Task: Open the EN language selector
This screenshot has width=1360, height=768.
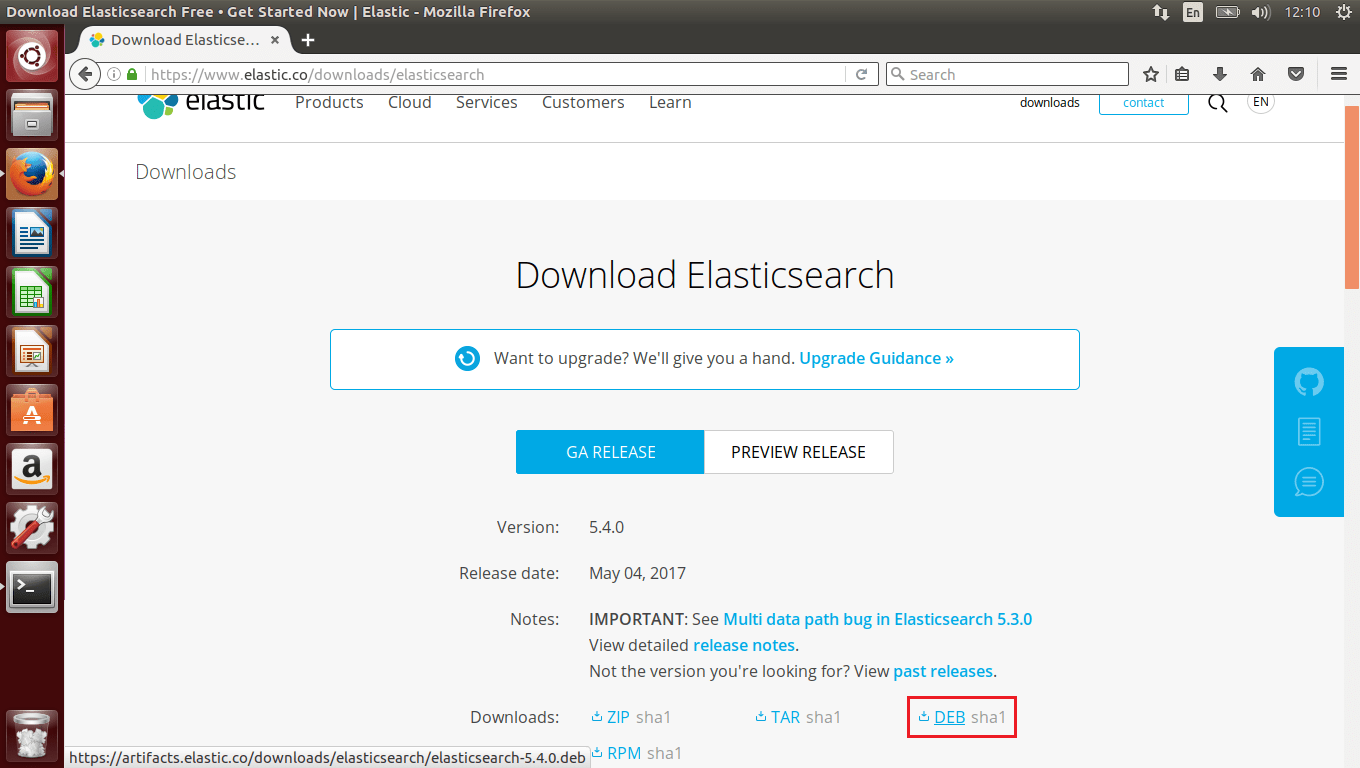Action: pyautogui.click(x=1260, y=101)
